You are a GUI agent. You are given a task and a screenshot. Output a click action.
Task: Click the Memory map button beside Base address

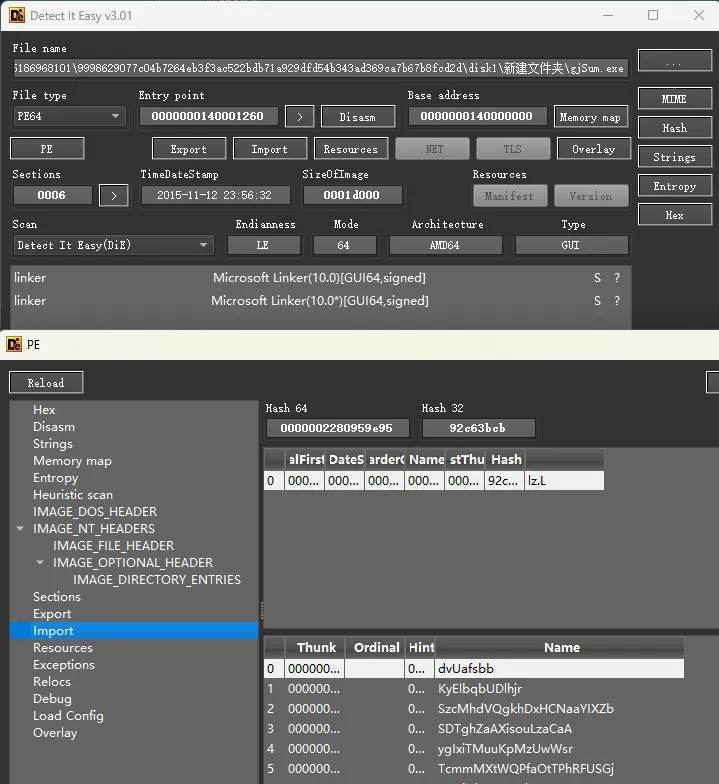590,117
